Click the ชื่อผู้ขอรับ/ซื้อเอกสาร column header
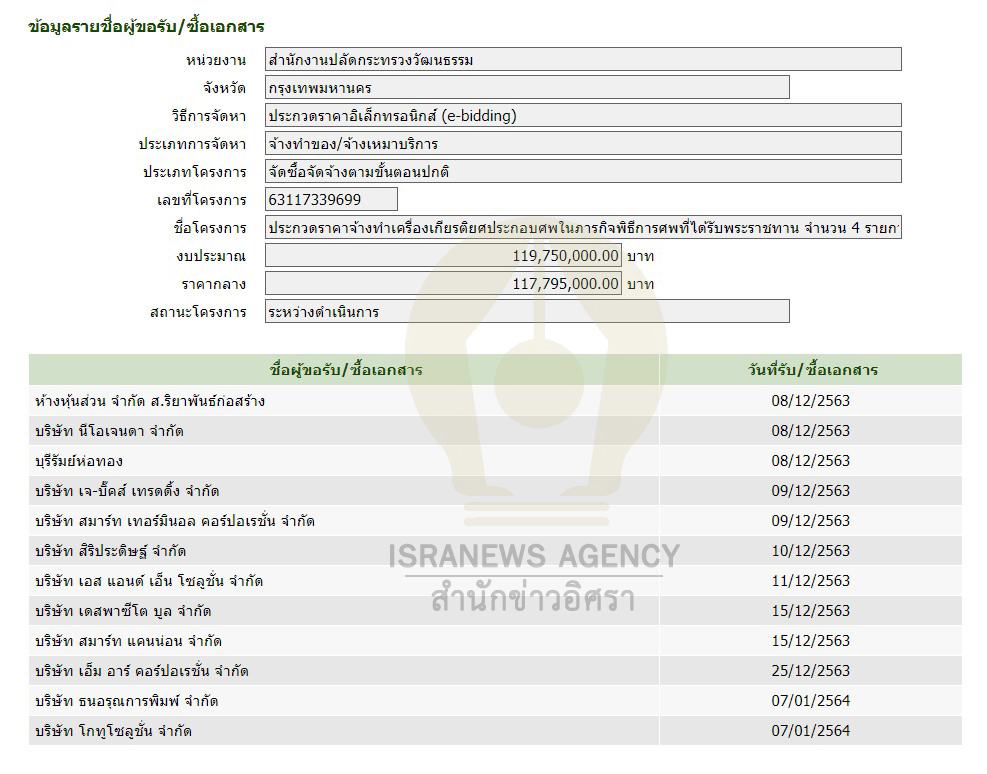This screenshot has width=987, height=774. pos(346,370)
